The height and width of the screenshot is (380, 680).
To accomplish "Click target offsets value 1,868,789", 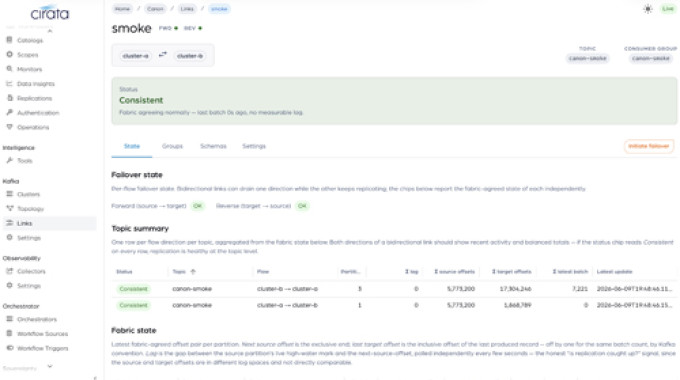I will (x=517, y=305).
